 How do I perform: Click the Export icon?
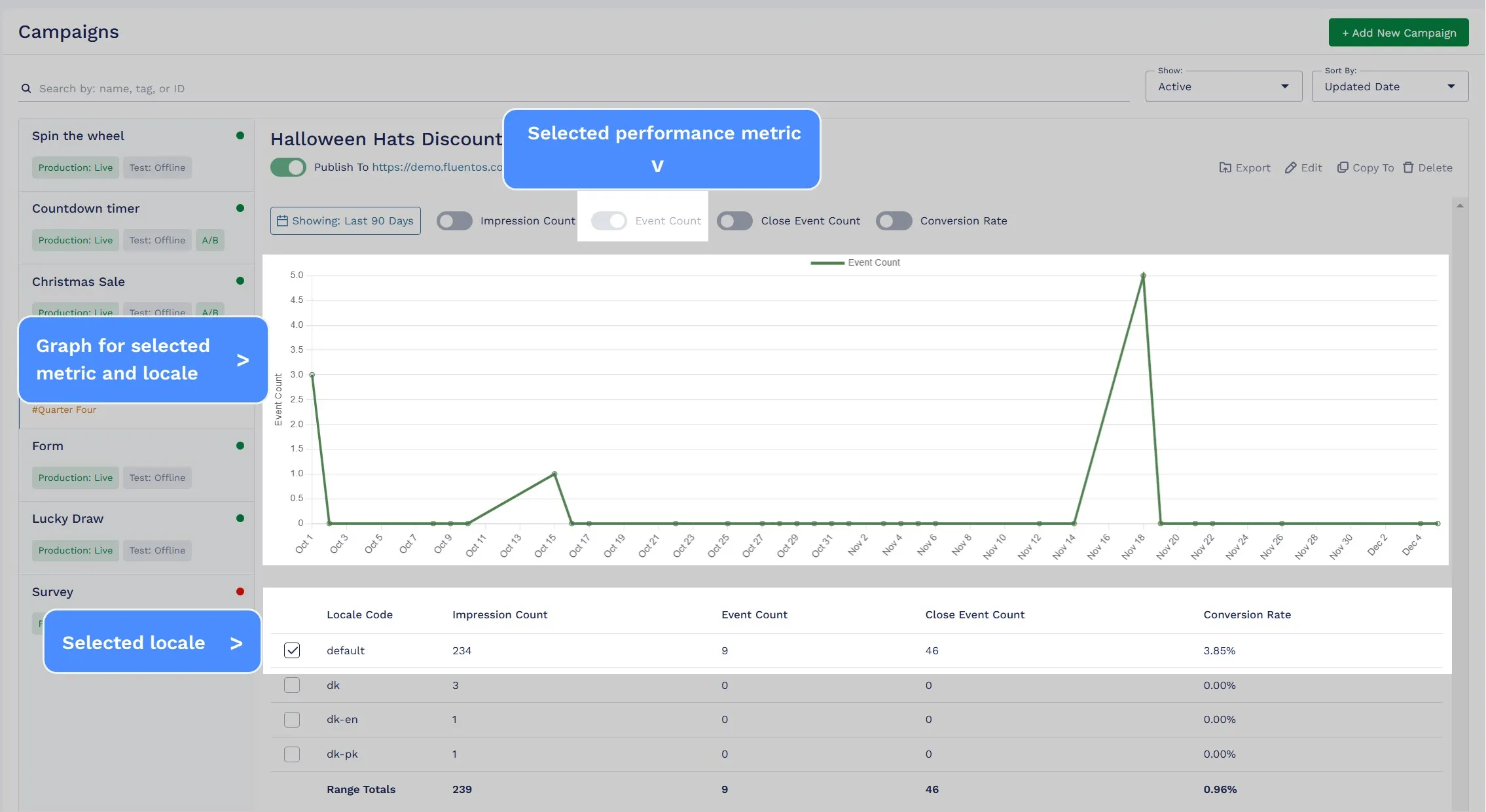click(x=1225, y=168)
